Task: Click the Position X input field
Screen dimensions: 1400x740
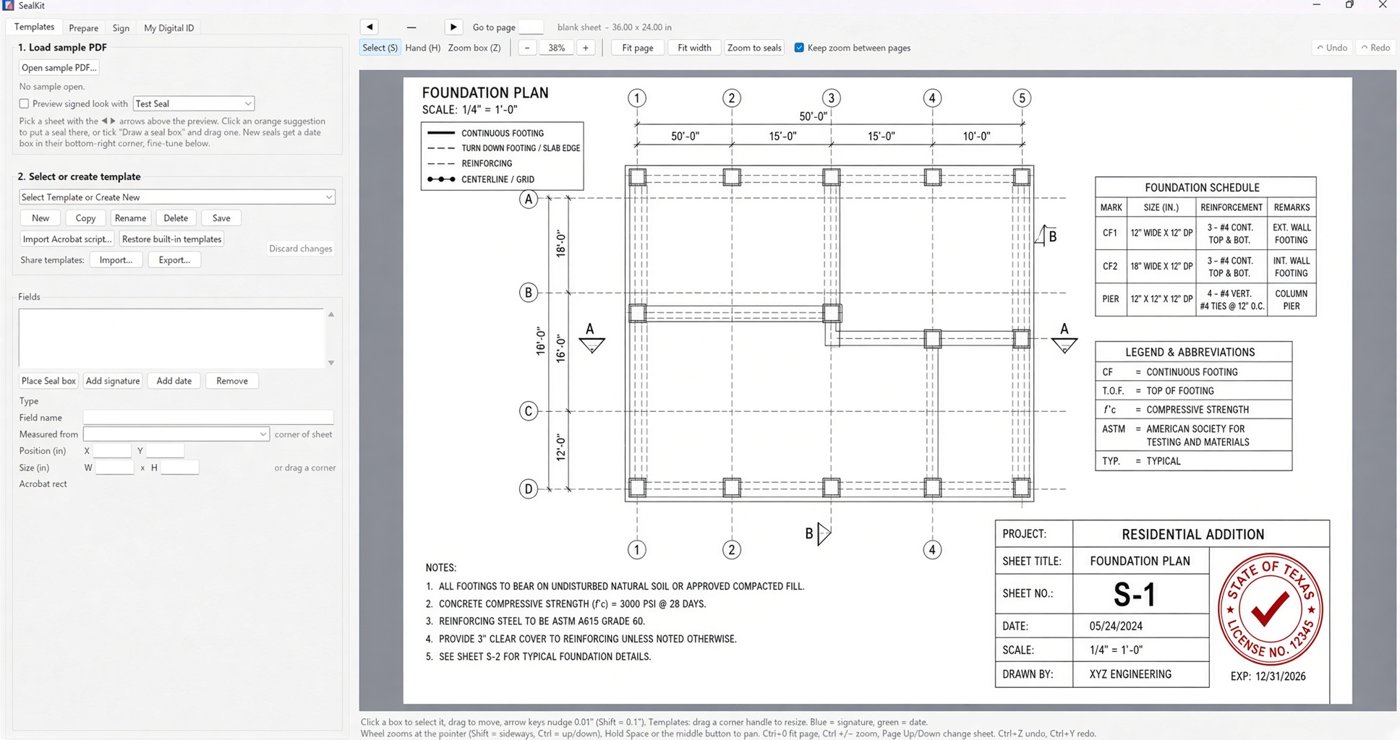Action: (x=112, y=451)
